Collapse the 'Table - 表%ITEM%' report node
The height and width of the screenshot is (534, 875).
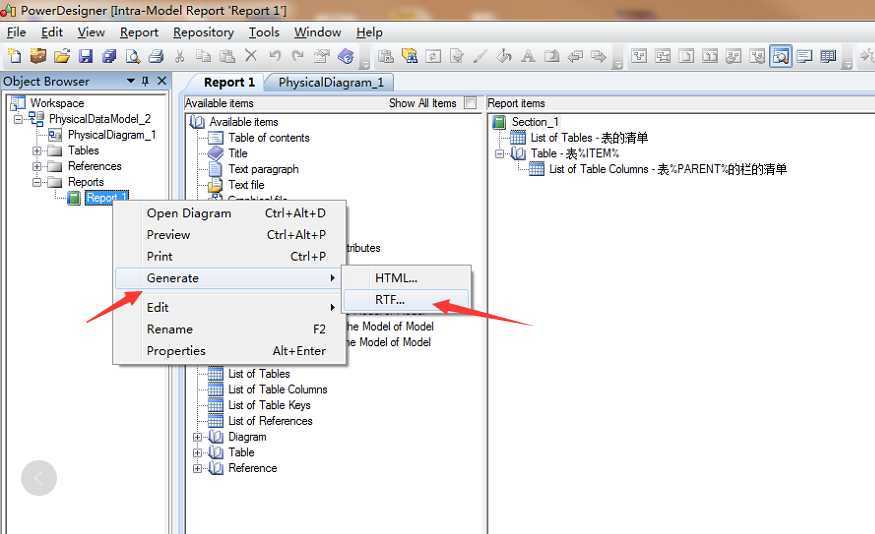[x=499, y=153]
